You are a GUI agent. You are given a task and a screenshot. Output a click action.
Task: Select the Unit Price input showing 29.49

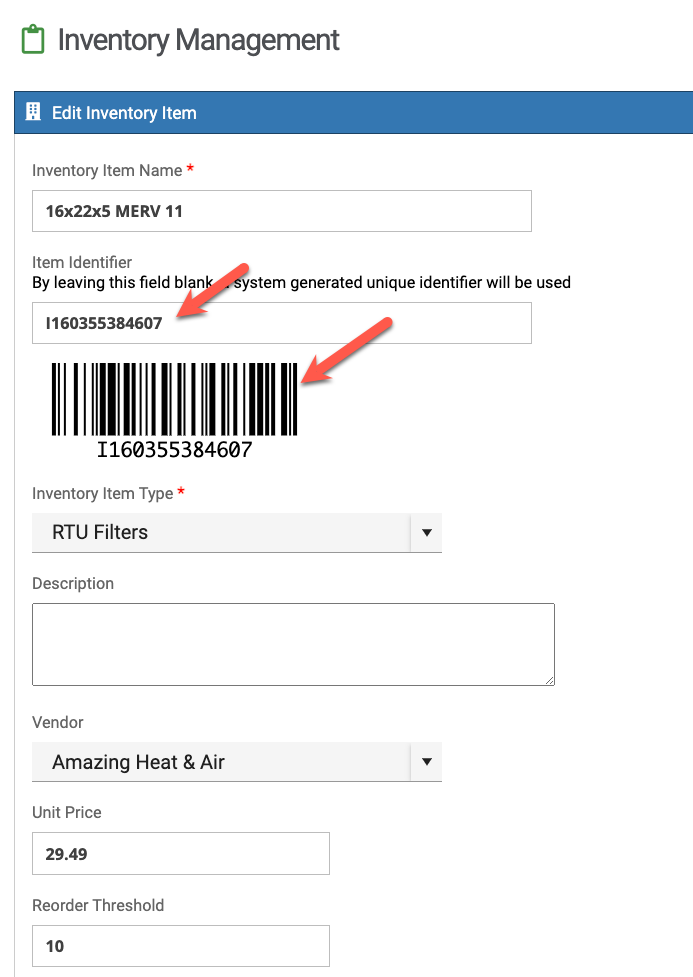(x=180, y=854)
